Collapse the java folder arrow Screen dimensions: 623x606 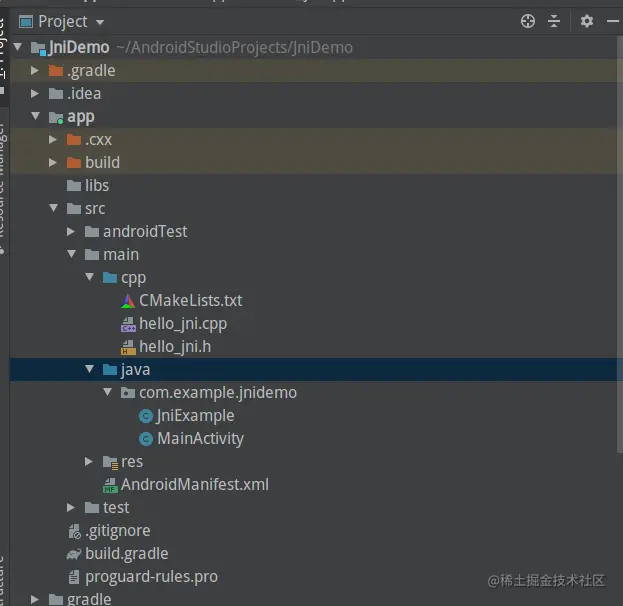[x=90, y=369]
